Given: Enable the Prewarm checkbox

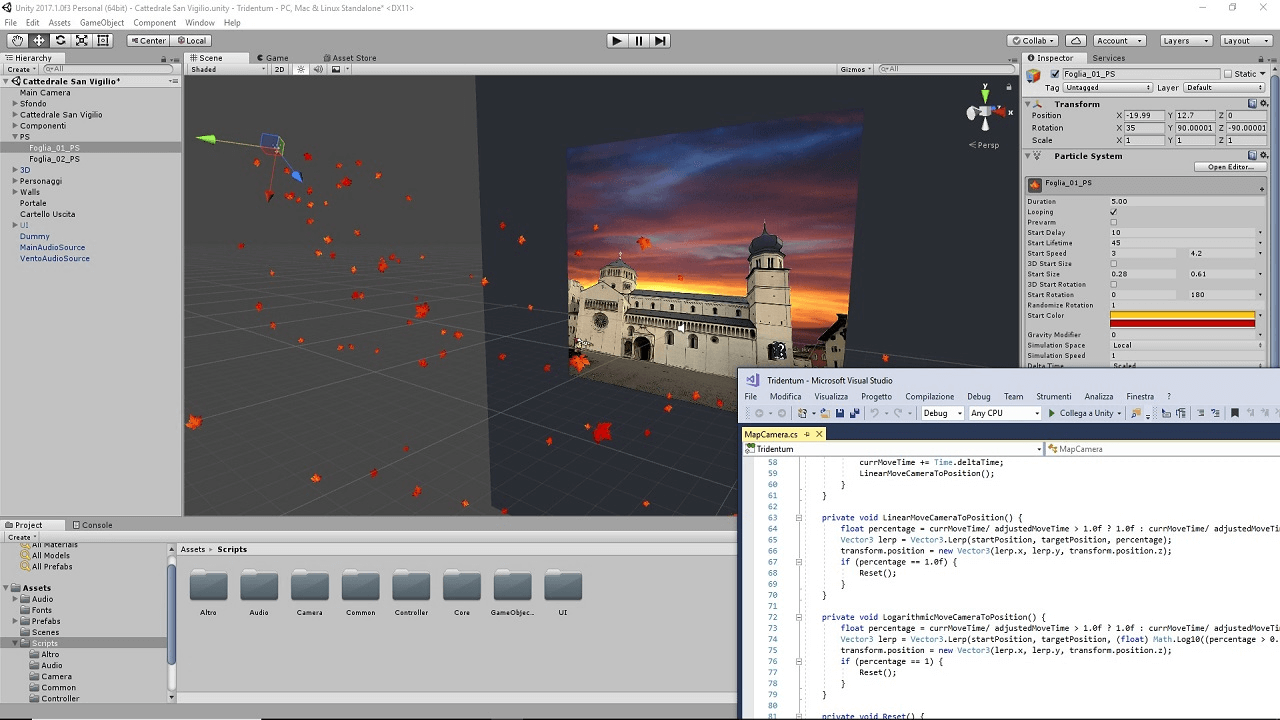Looking at the screenshot, I should (x=1114, y=222).
